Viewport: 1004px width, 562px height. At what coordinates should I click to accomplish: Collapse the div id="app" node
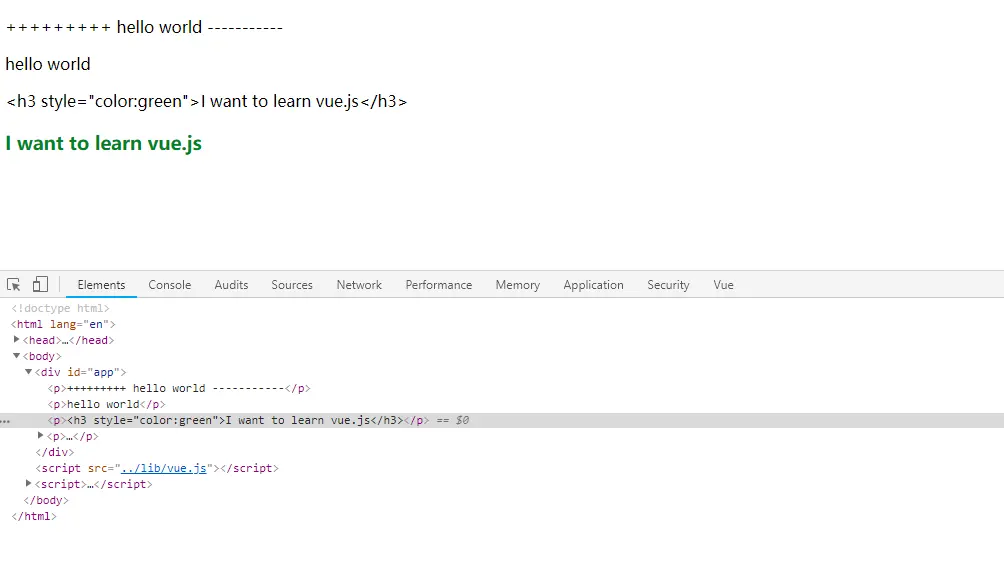pyautogui.click(x=29, y=372)
